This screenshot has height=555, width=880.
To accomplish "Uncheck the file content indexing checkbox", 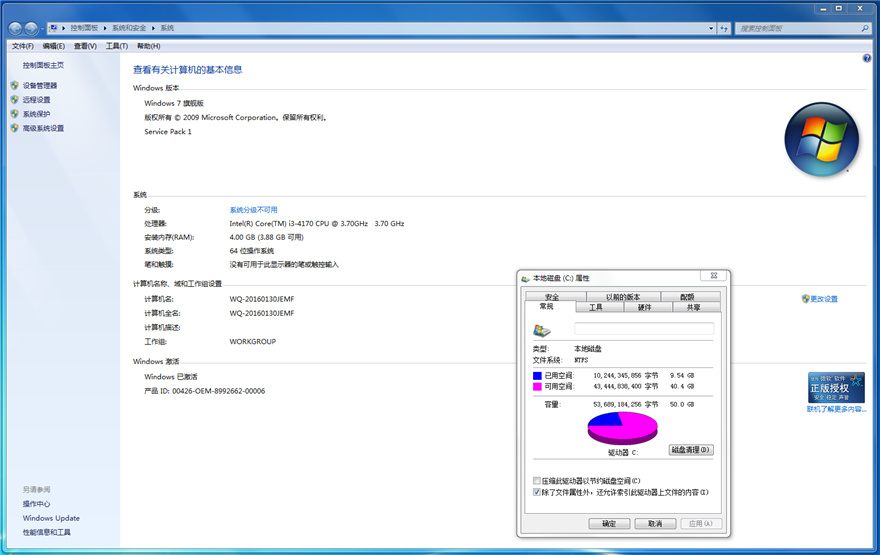I will 537,492.
